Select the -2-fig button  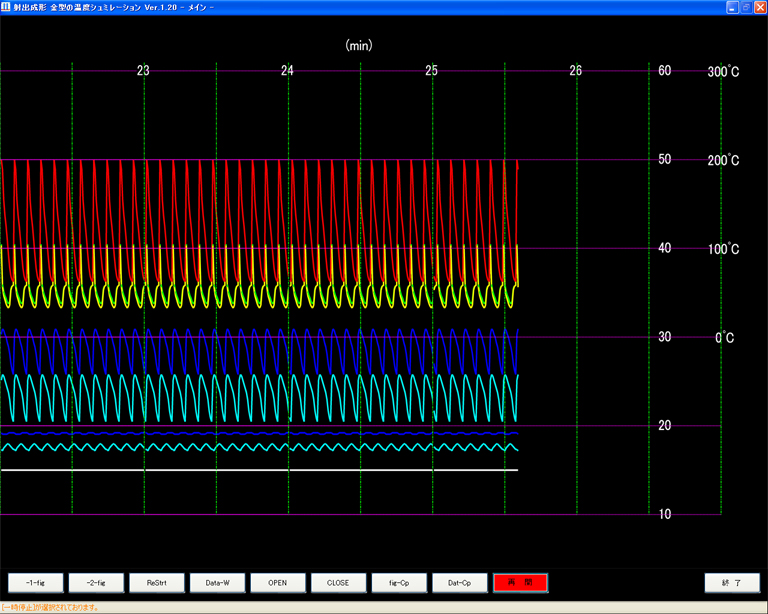[x=96, y=583]
